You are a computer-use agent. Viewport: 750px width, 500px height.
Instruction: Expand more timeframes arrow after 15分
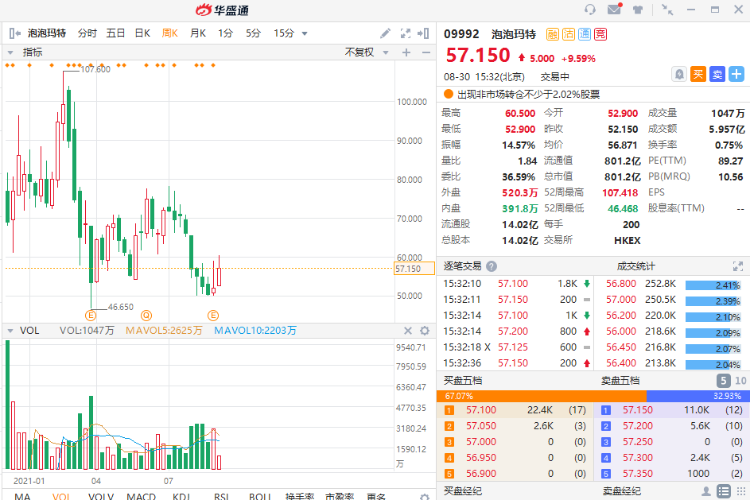click(305, 33)
